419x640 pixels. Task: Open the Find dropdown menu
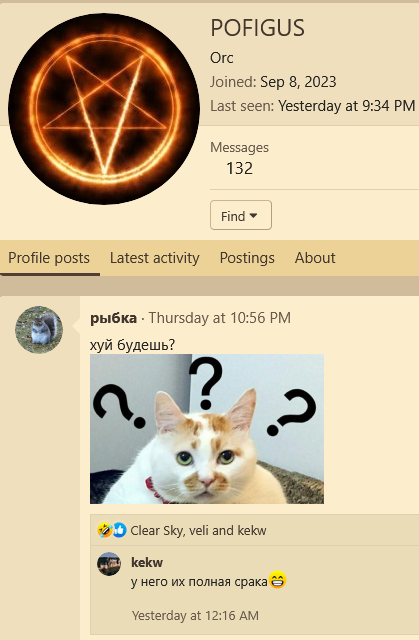(241, 215)
